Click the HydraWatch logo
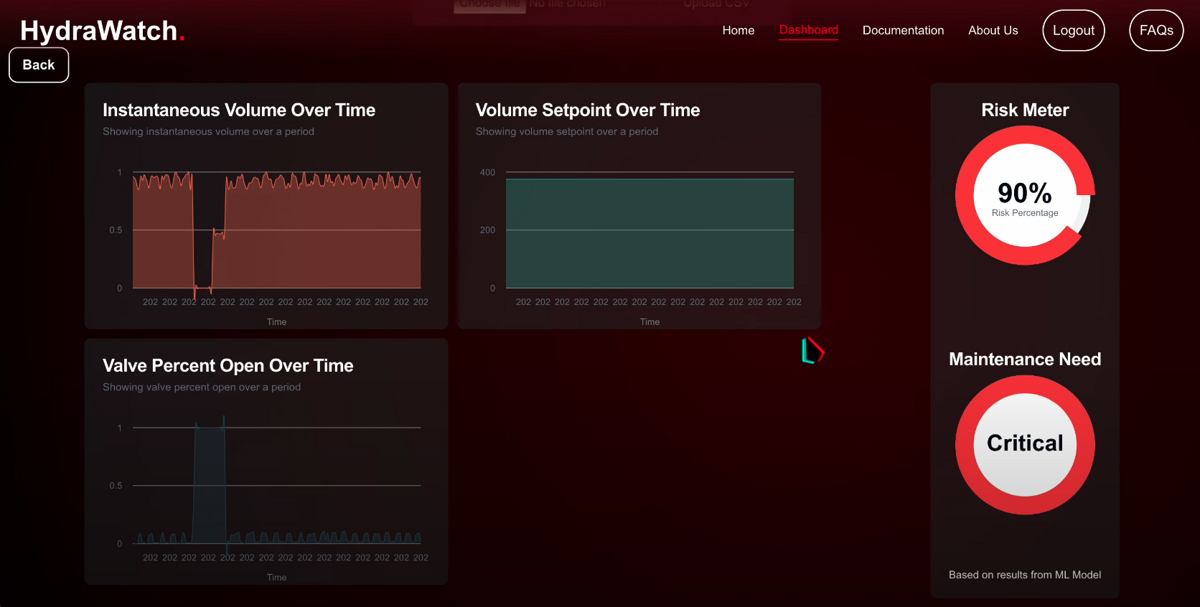The image size is (1200, 607). point(102,31)
